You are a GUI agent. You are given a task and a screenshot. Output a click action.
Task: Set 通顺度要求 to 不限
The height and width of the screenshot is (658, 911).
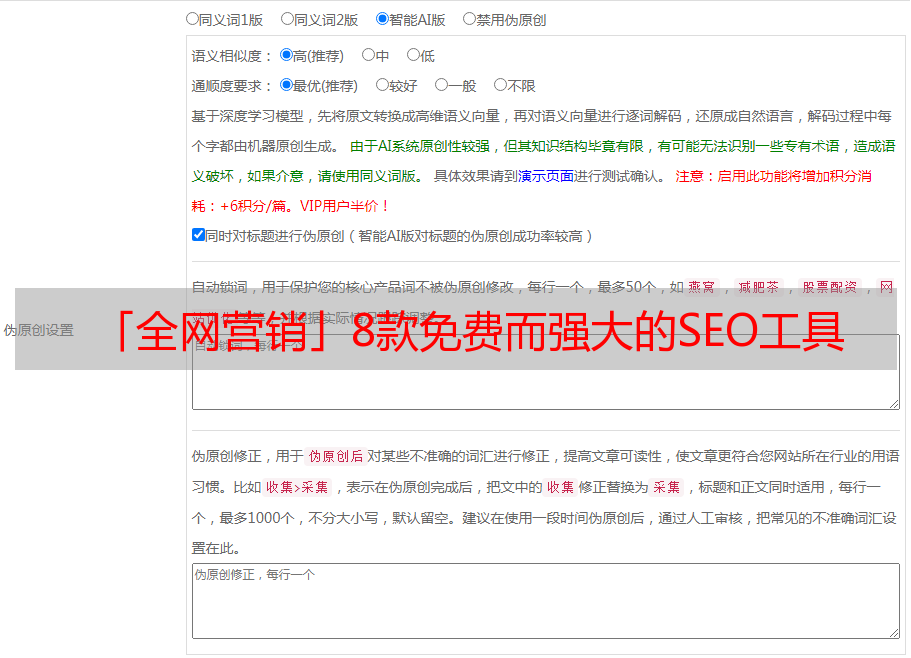click(x=500, y=85)
